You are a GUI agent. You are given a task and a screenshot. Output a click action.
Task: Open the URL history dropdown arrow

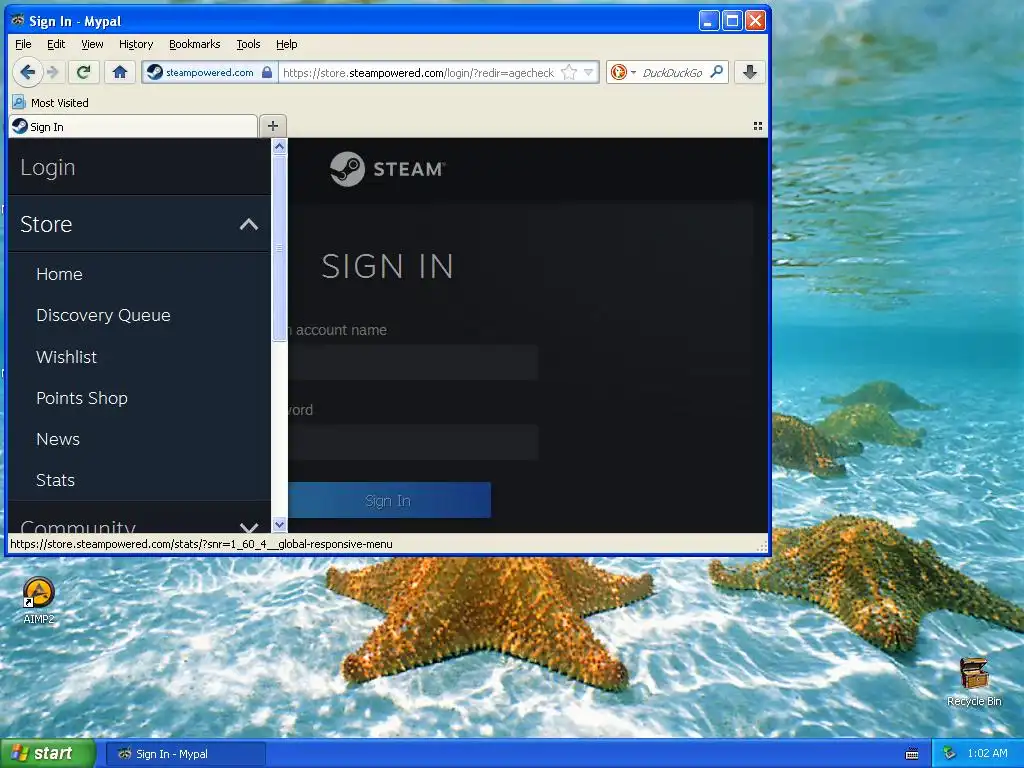(588, 72)
